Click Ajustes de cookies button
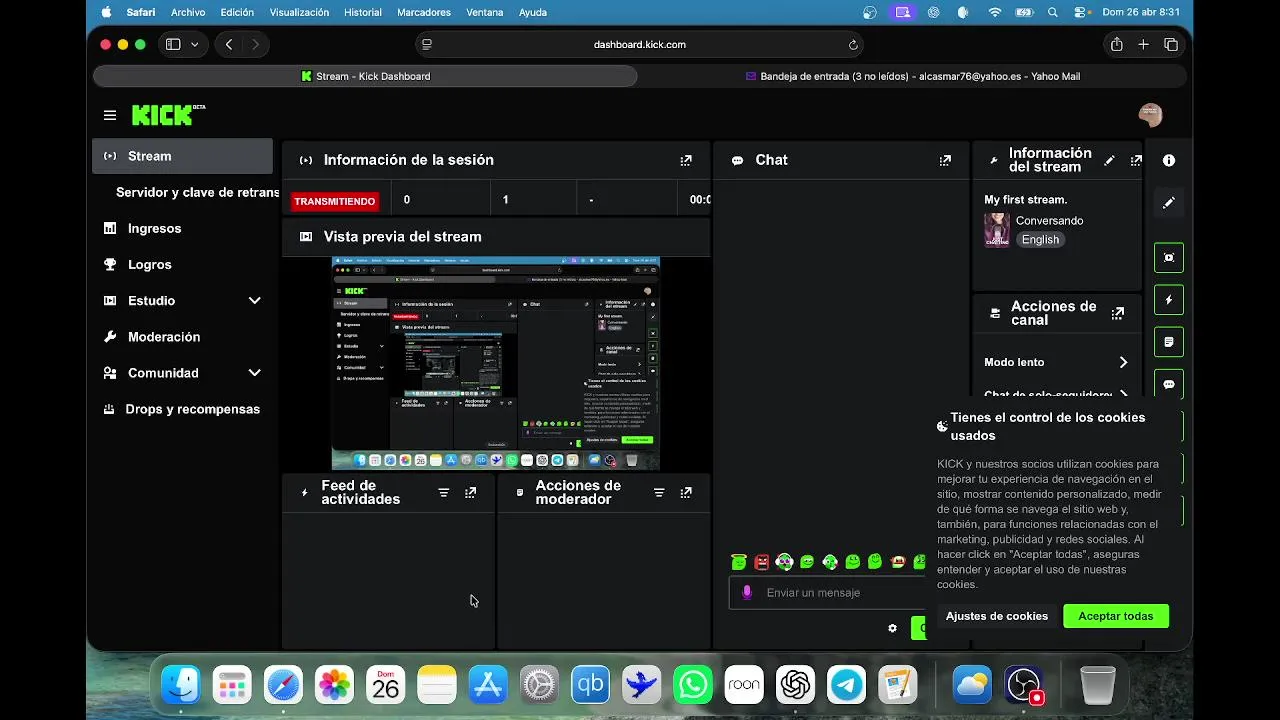This screenshot has height=720, width=1280. click(x=997, y=616)
